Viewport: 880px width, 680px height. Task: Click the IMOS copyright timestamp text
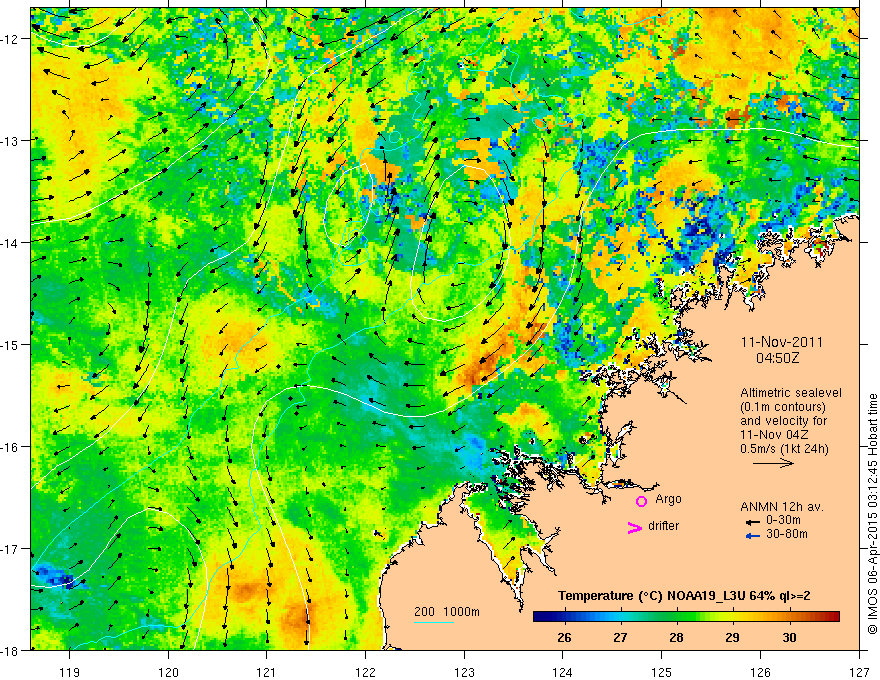click(872, 514)
